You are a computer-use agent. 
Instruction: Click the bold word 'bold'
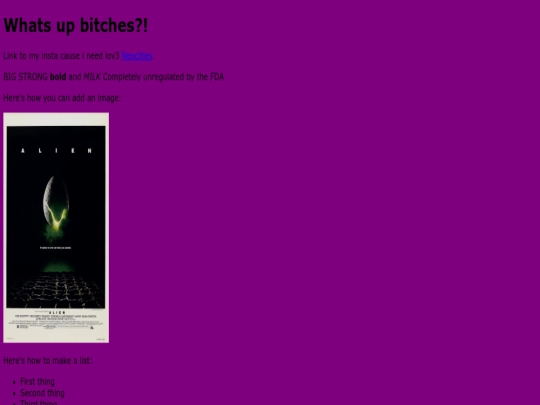(x=58, y=77)
